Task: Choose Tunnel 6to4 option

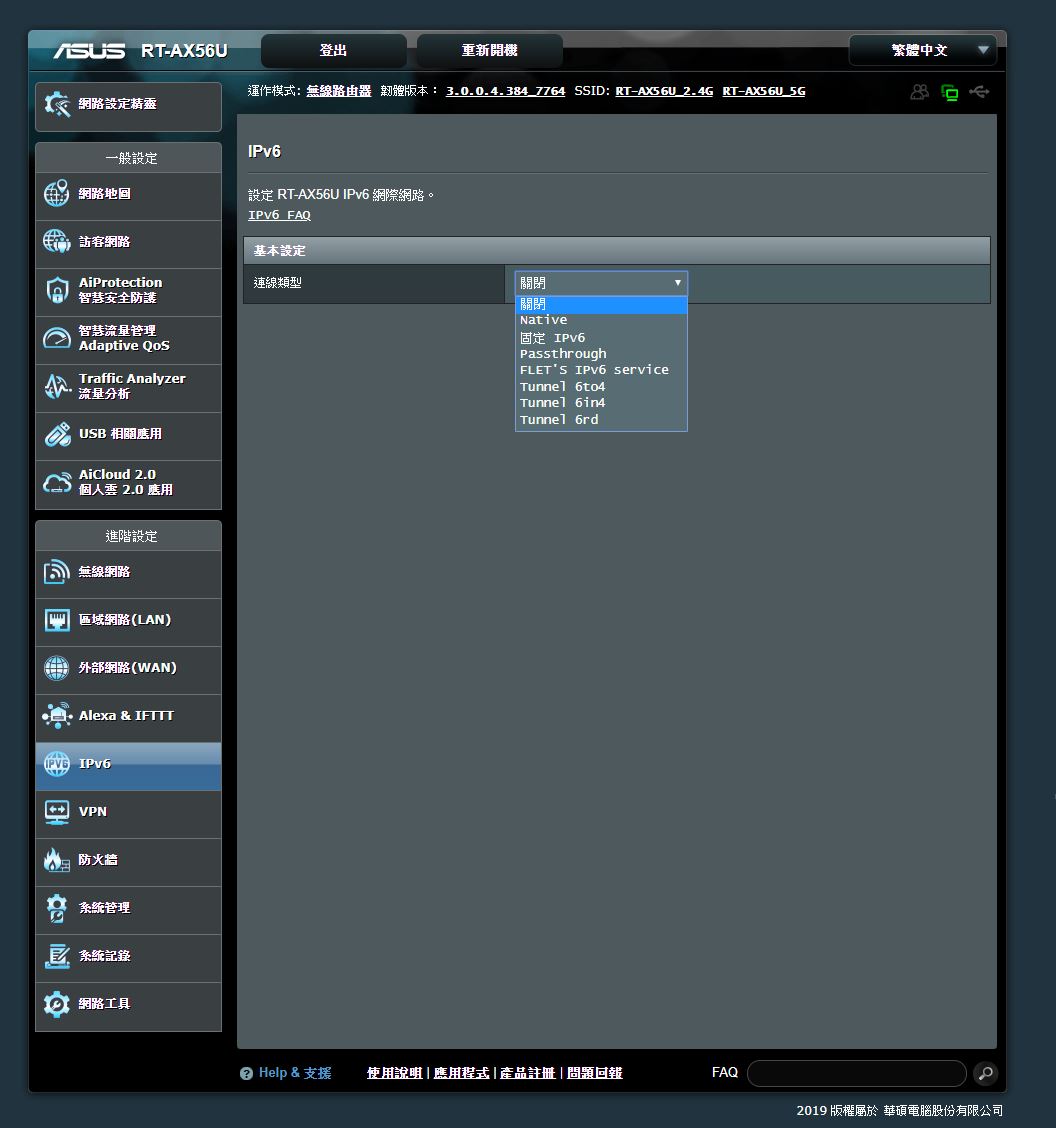Action: pos(601,386)
